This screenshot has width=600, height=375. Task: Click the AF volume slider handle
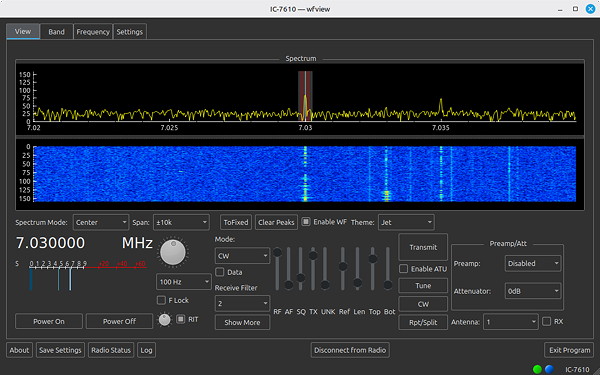(289, 285)
